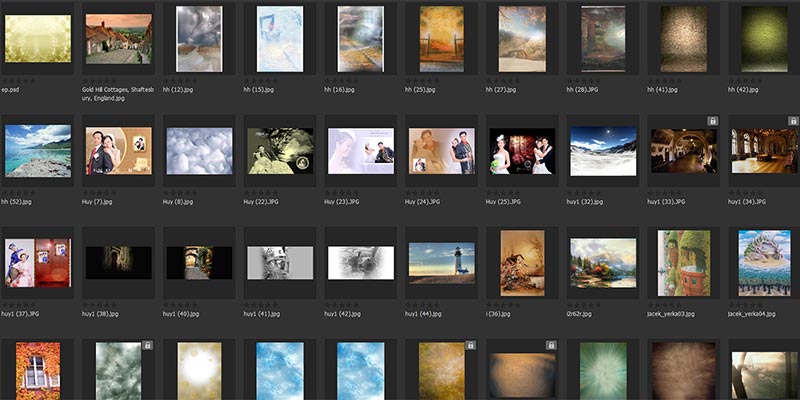This screenshot has width=800, height=400.
Task: Click the file name i (36).jpg
Action: point(497,314)
